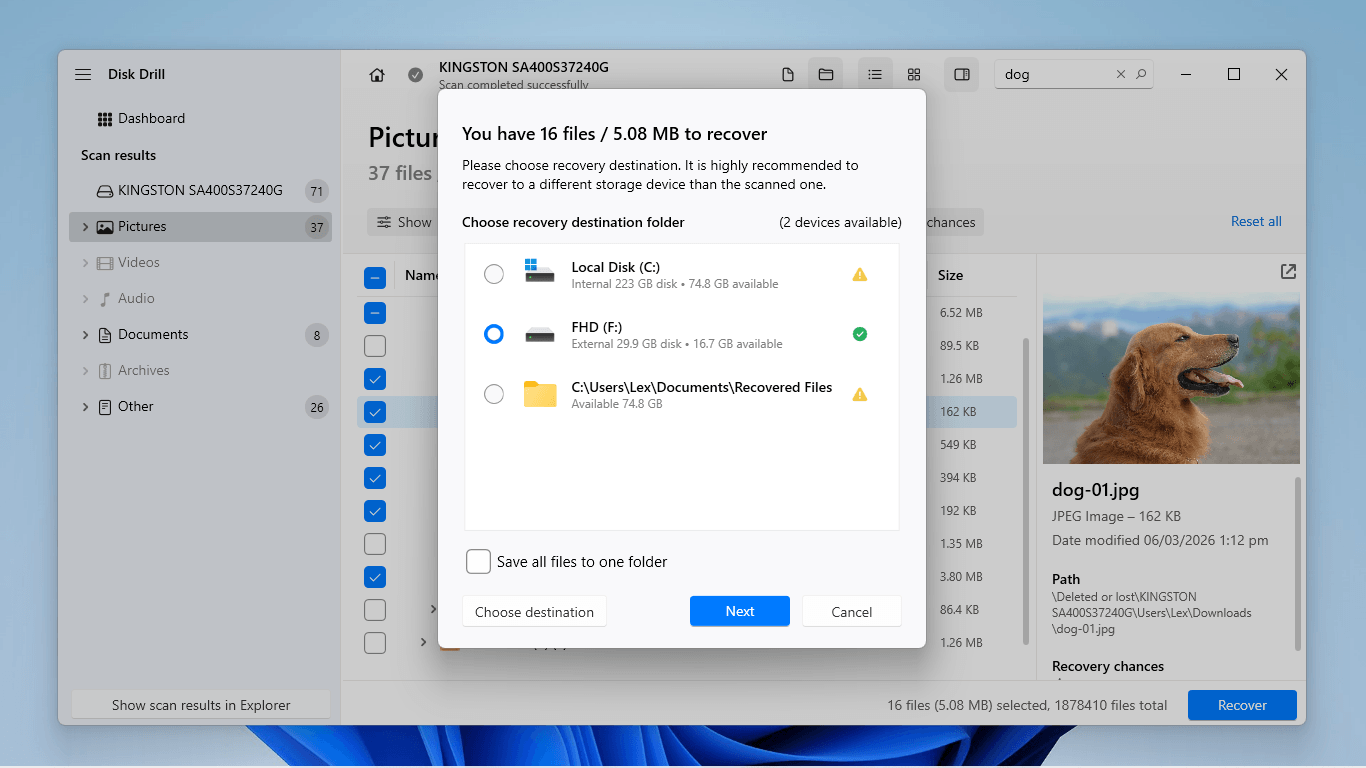Expand the Documents category arrow

85,335
